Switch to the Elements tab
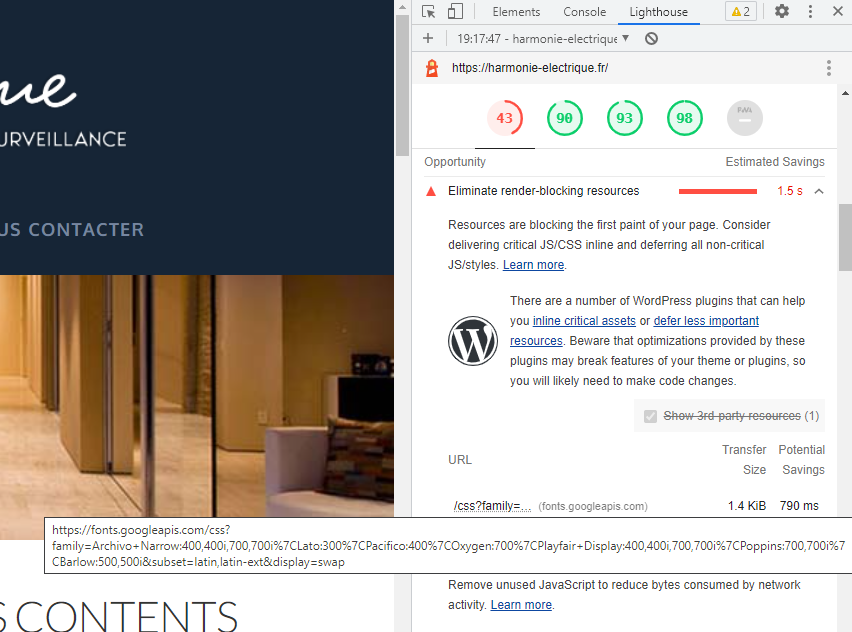Screen dimensions: 852x632 click(516, 12)
